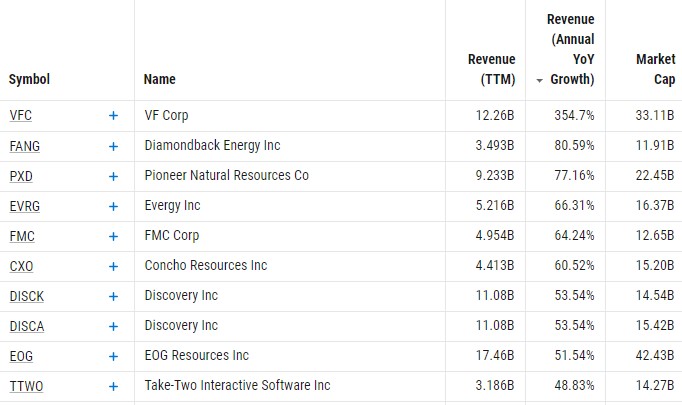682x405 pixels.
Task: Click the plus icon next to DISCK
Action: [113, 297]
